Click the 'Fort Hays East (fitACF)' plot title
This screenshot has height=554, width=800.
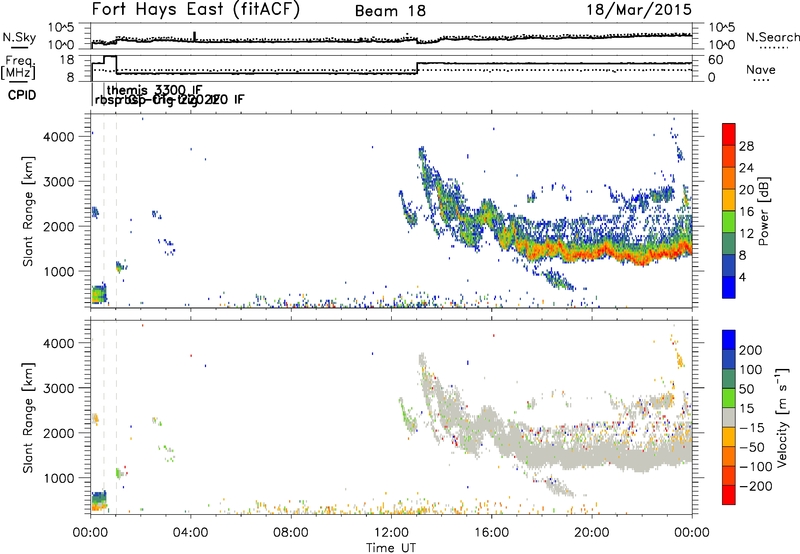coord(196,9)
